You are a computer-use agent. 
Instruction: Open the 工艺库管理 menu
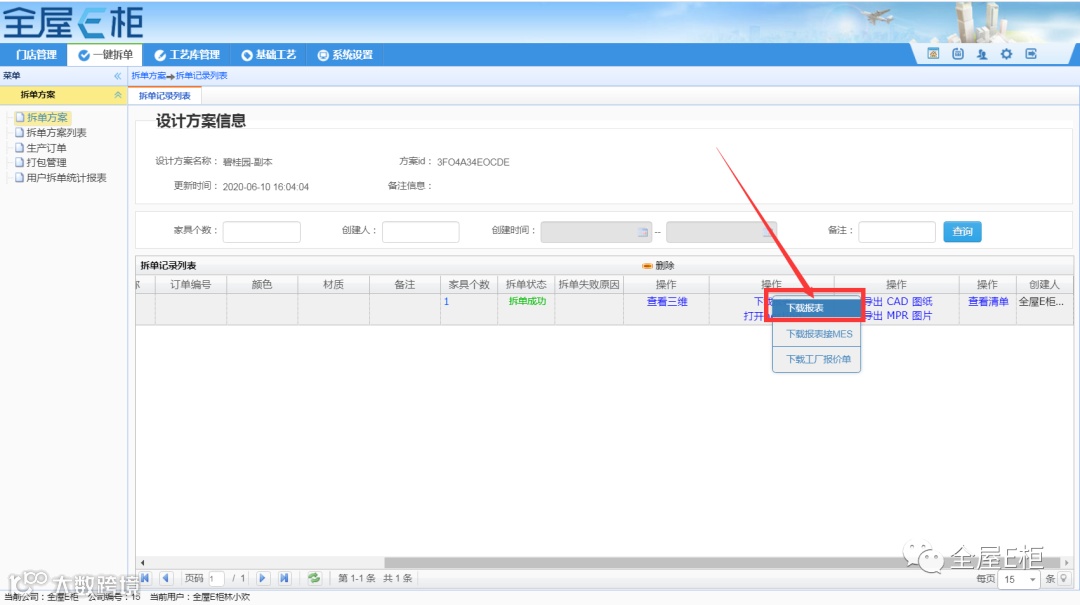[x=187, y=54]
